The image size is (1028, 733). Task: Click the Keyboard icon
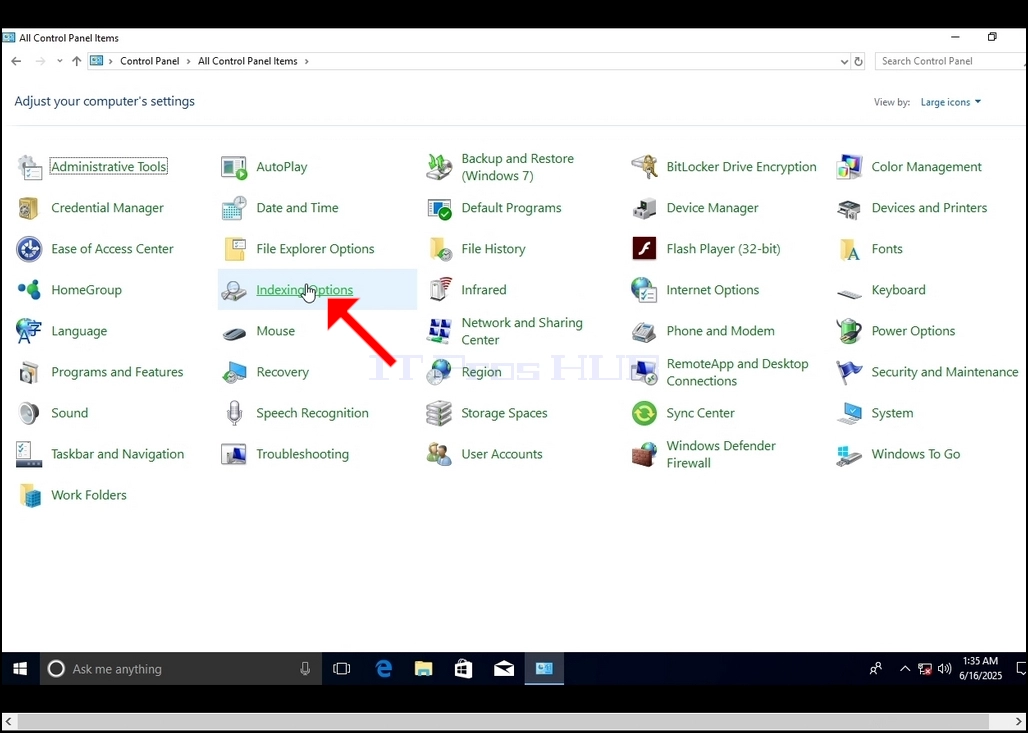click(x=850, y=294)
